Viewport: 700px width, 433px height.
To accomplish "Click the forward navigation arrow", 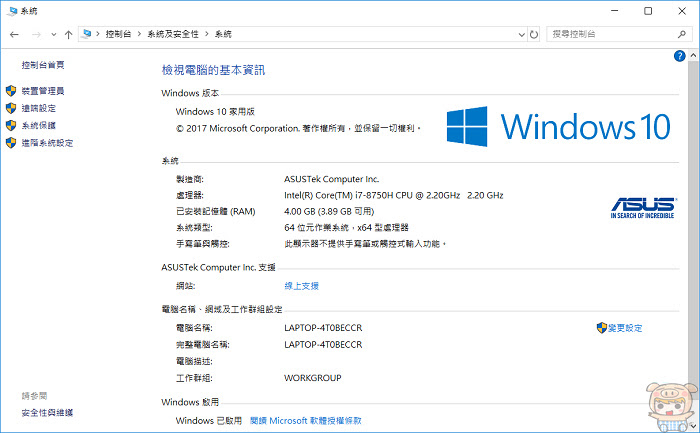I will click(37, 34).
